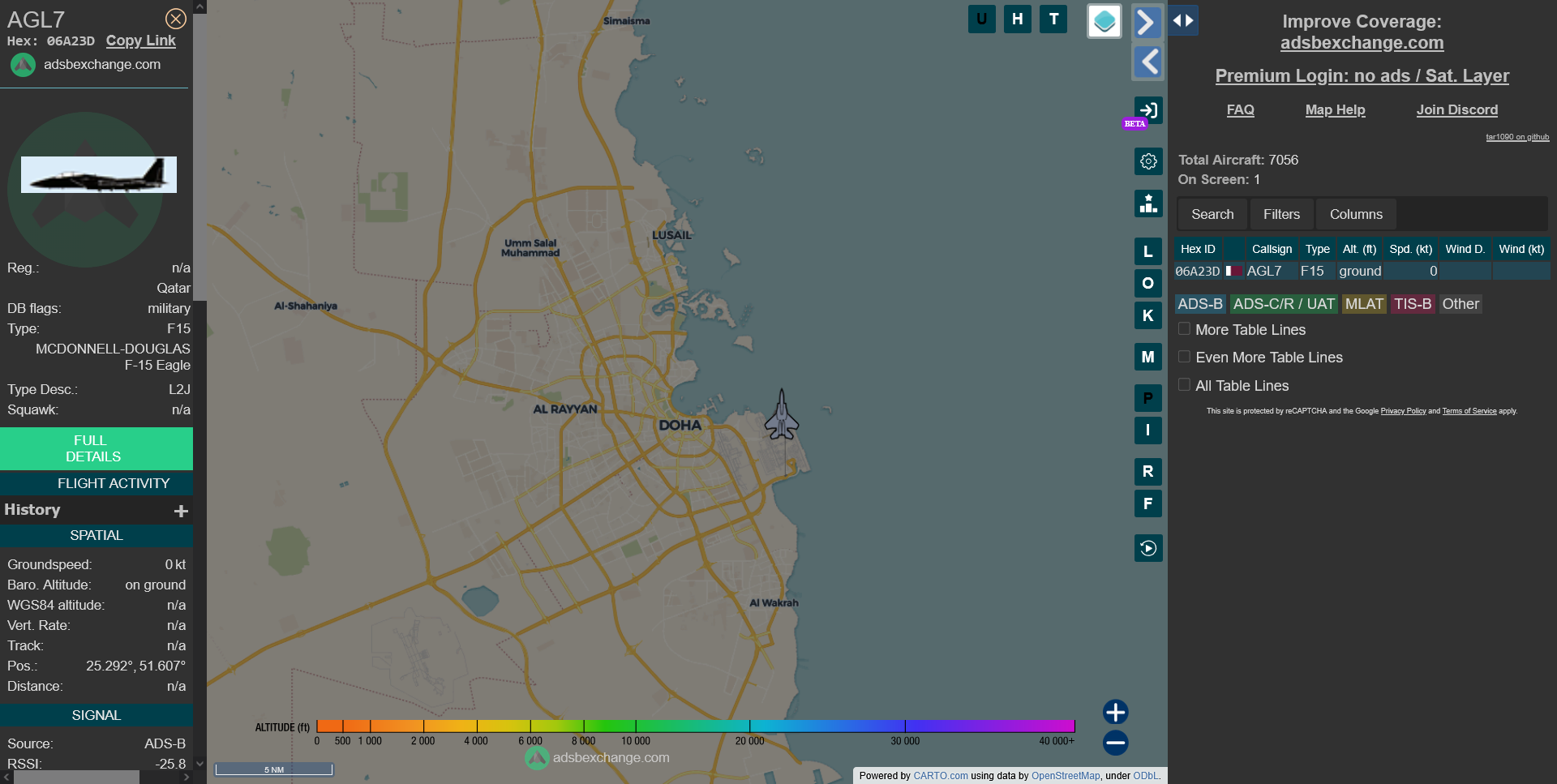Open the Map Help link
The image size is (1557, 784).
pos(1335,109)
